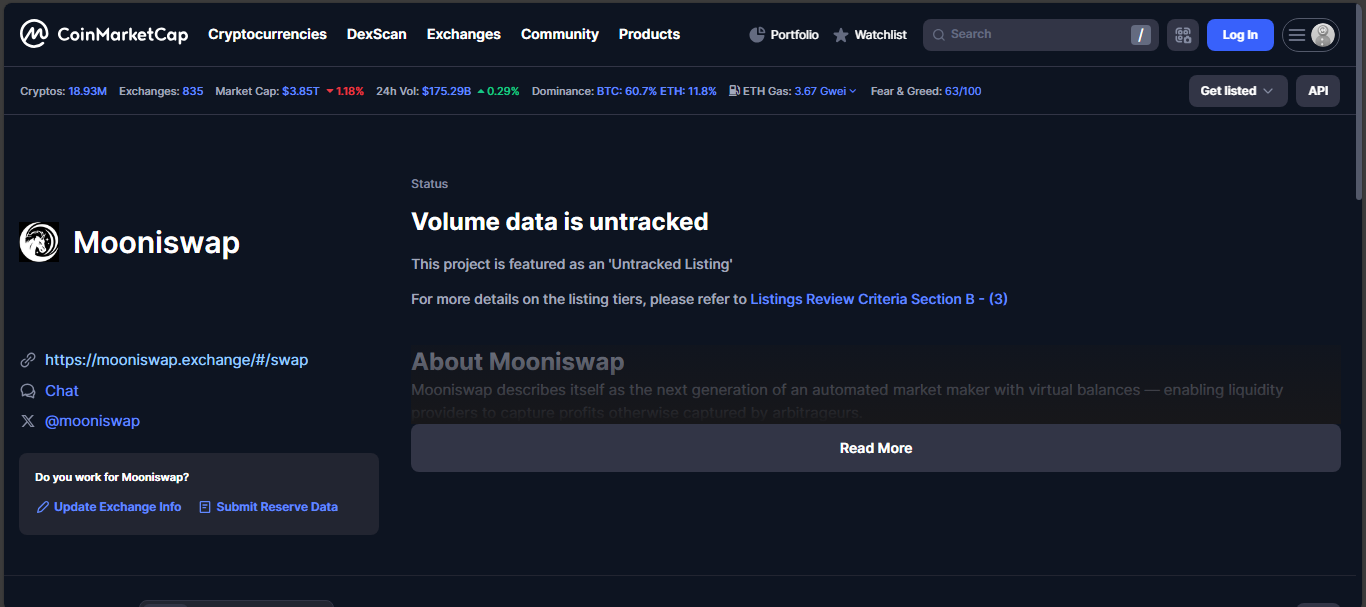Select the slash shortcut key in search
Viewport: 1366px width, 607px height.
tap(1141, 35)
